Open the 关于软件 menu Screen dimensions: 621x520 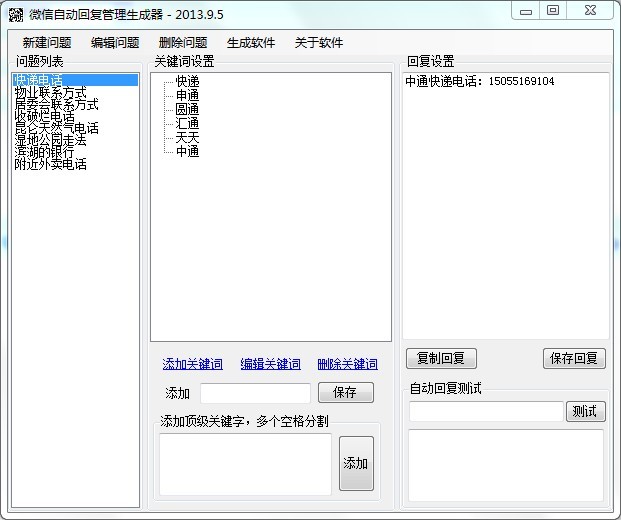click(x=319, y=42)
